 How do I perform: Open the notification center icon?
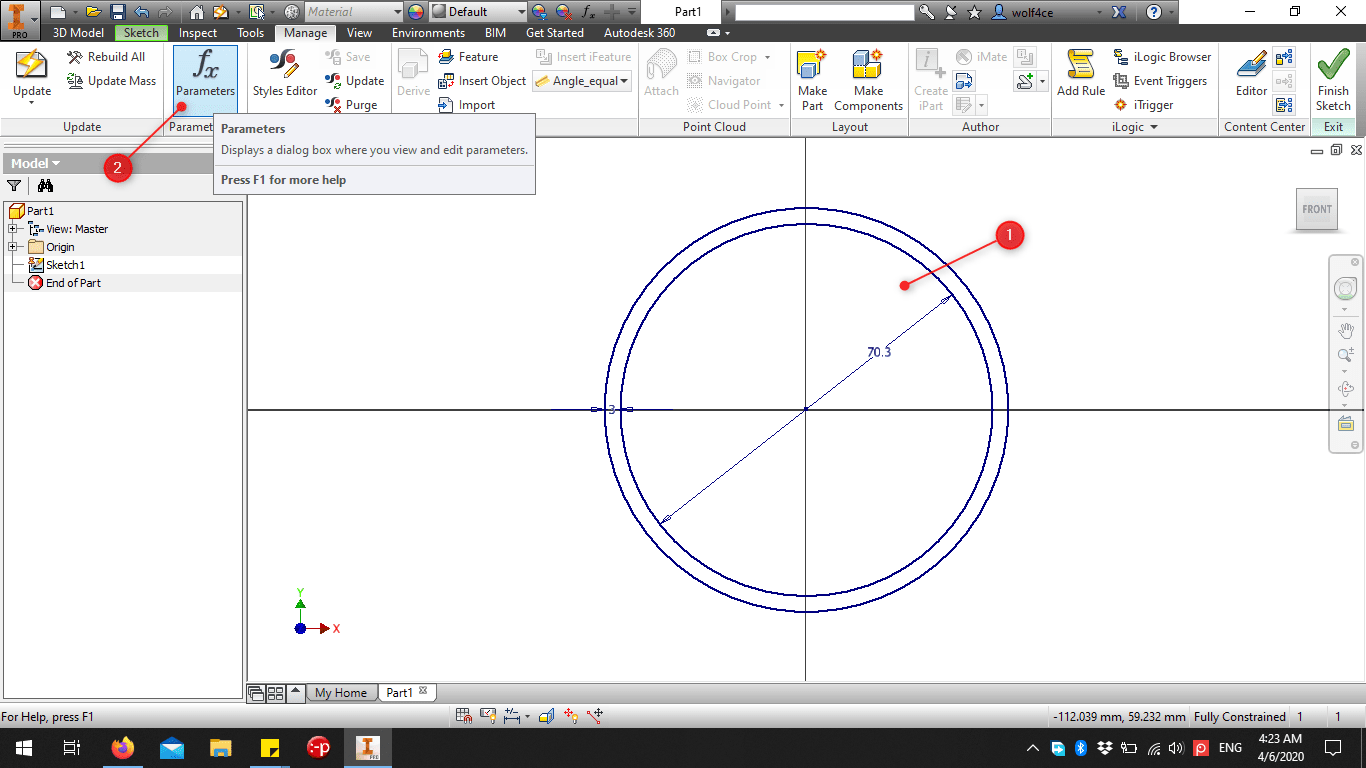[1332, 747]
